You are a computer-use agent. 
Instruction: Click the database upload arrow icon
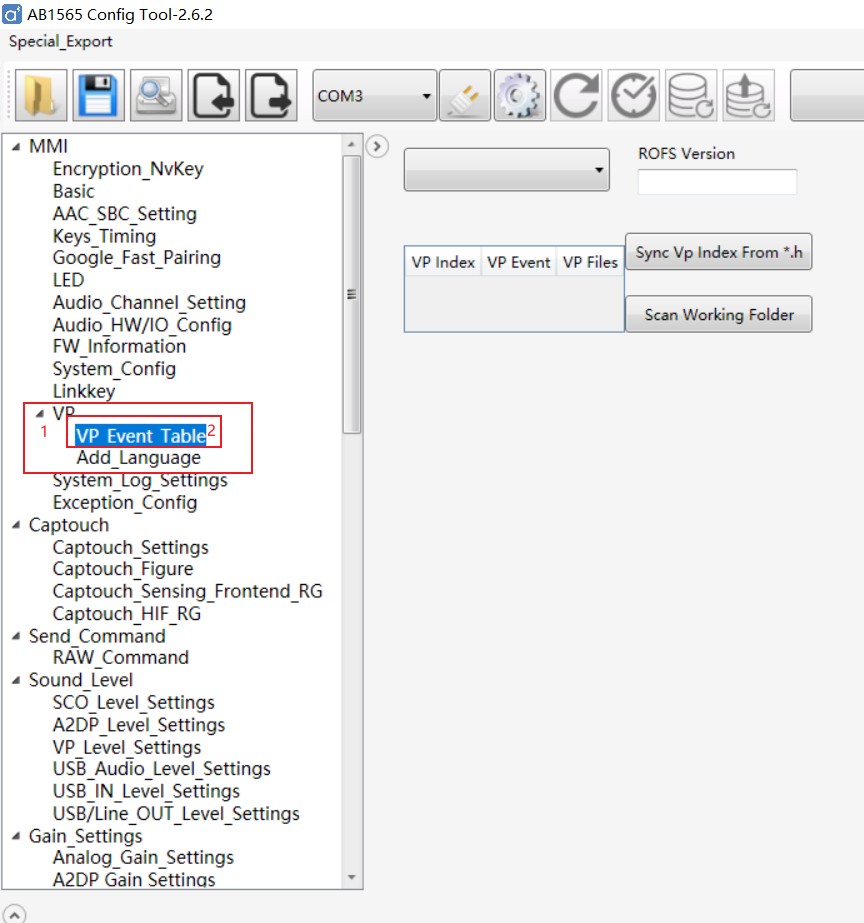tap(747, 96)
